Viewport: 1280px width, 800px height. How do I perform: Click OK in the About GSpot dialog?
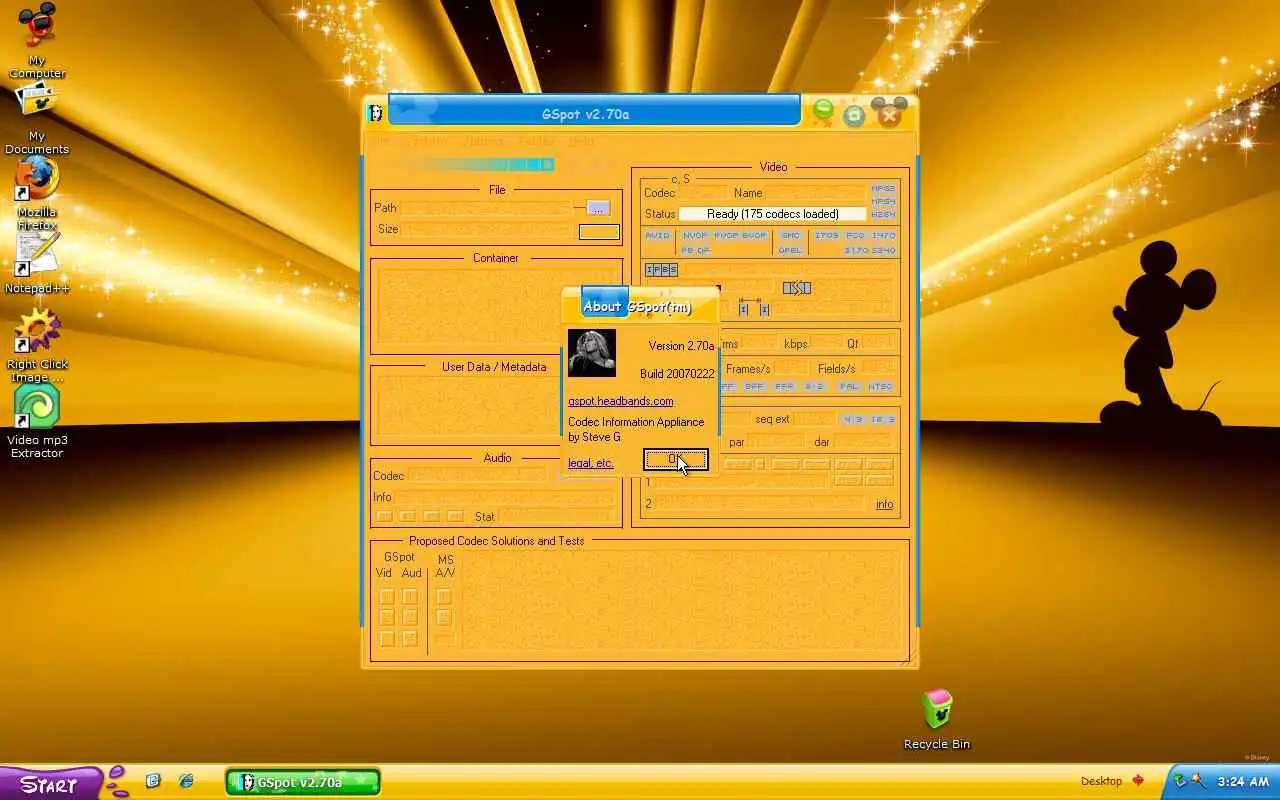pyautogui.click(x=676, y=460)
